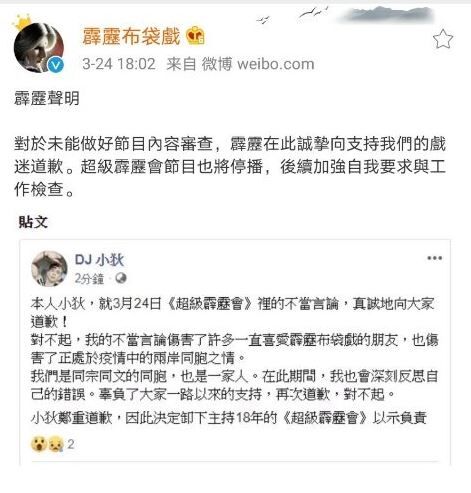Click the blue verified badge
Image resolution: width=471 pixels, height=493 pixels.
(56, 64)
